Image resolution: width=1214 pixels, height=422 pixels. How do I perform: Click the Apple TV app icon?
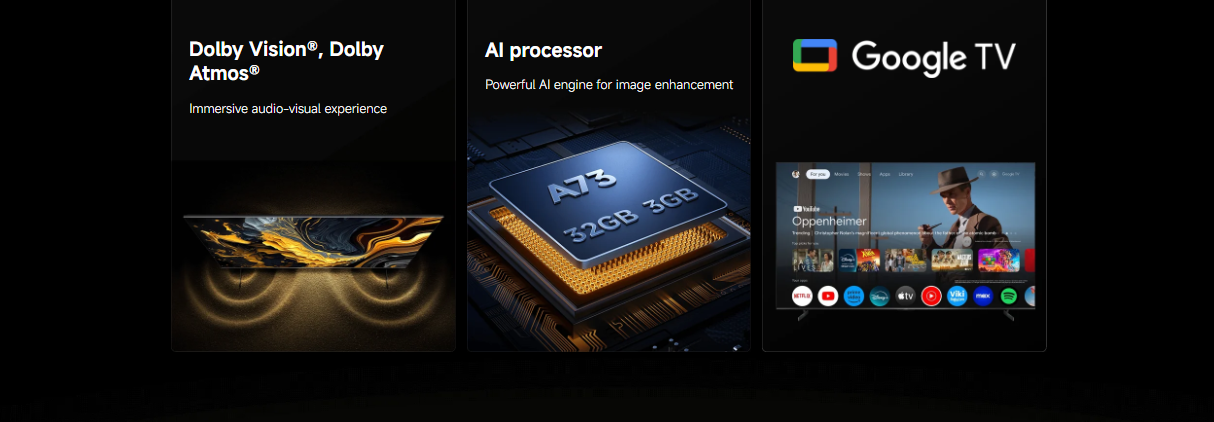point(905,296)
